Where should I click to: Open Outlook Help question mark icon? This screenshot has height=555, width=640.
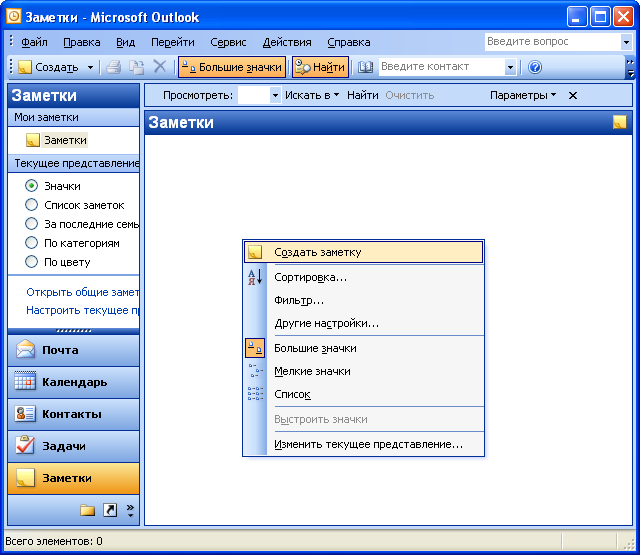coord(535,67)
